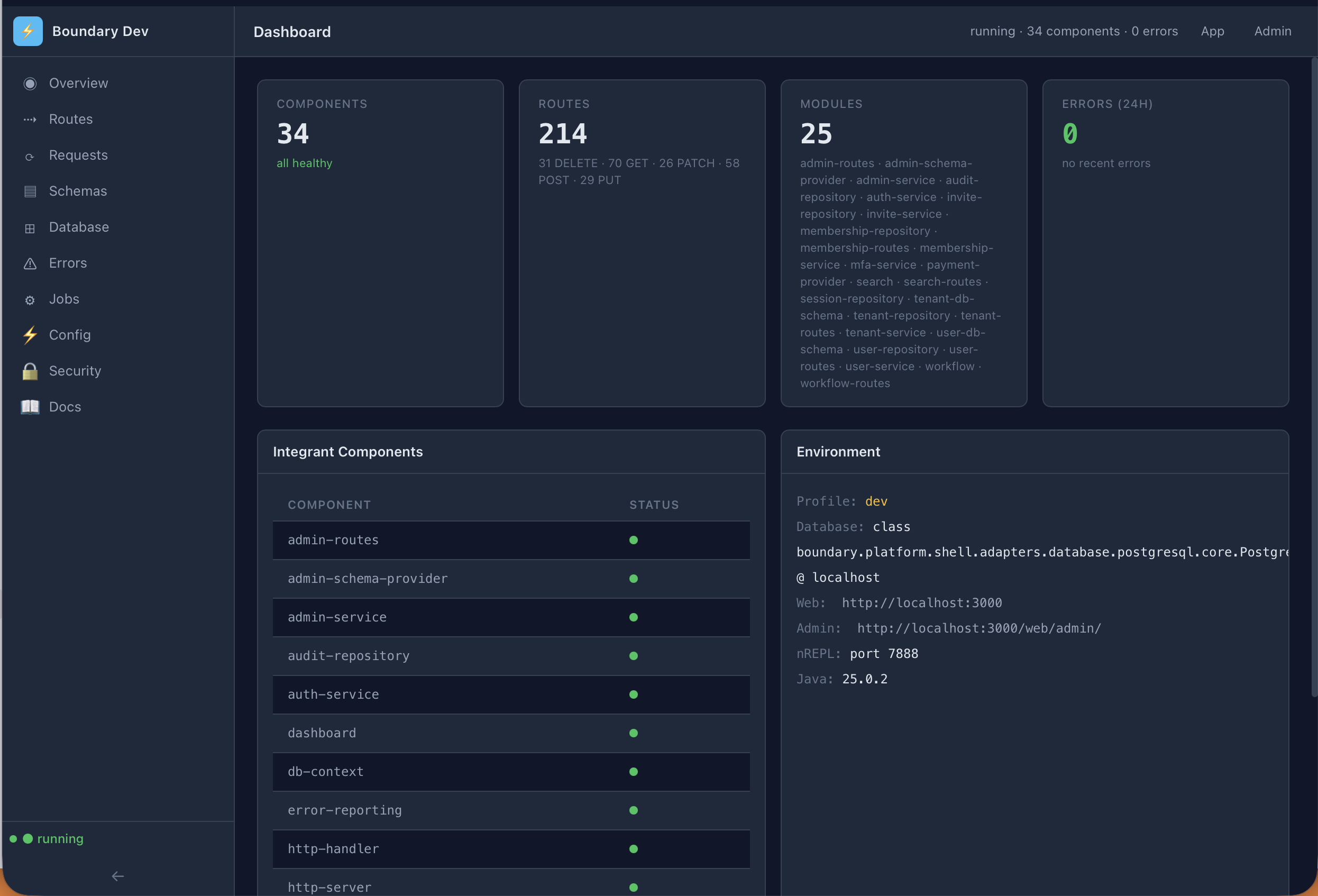
Task: Click the Boundary Dev title
Action: click(100, 31)
